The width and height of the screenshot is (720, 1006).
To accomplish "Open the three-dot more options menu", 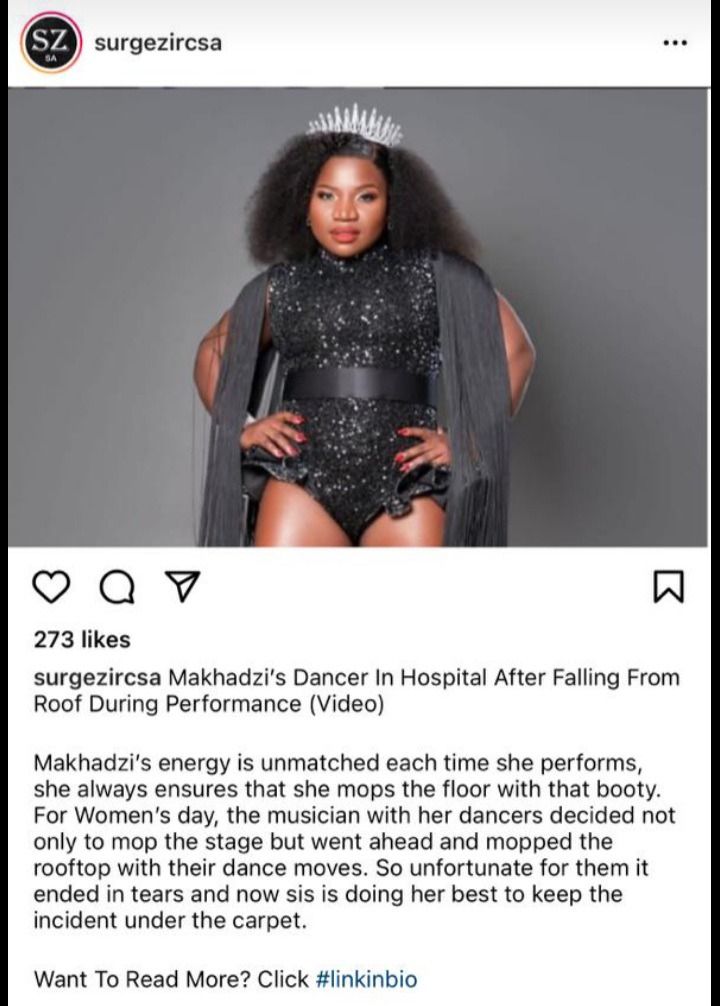I will pyautogui.click(x=675, y=44).
